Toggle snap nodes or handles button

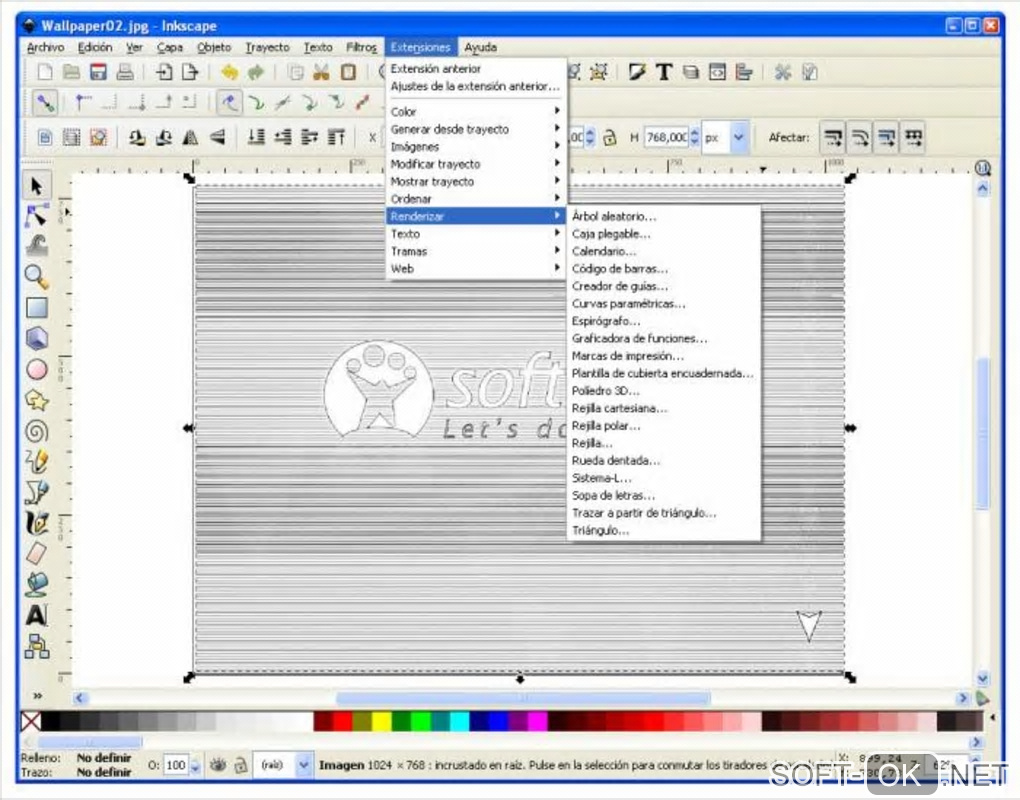click(x=229, y=102)
